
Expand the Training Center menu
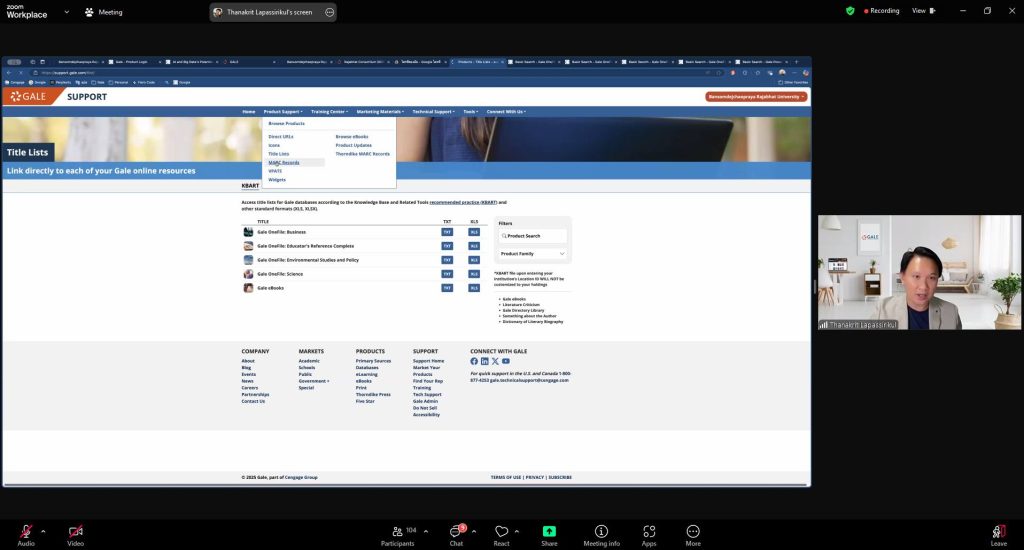[329, 112]
